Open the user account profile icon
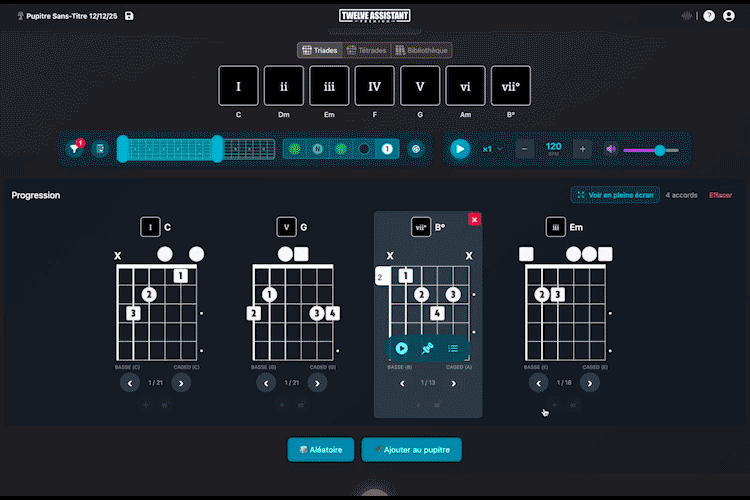This screenshot has height=500, width=750. pyautogui.click(x=731, y=16)
